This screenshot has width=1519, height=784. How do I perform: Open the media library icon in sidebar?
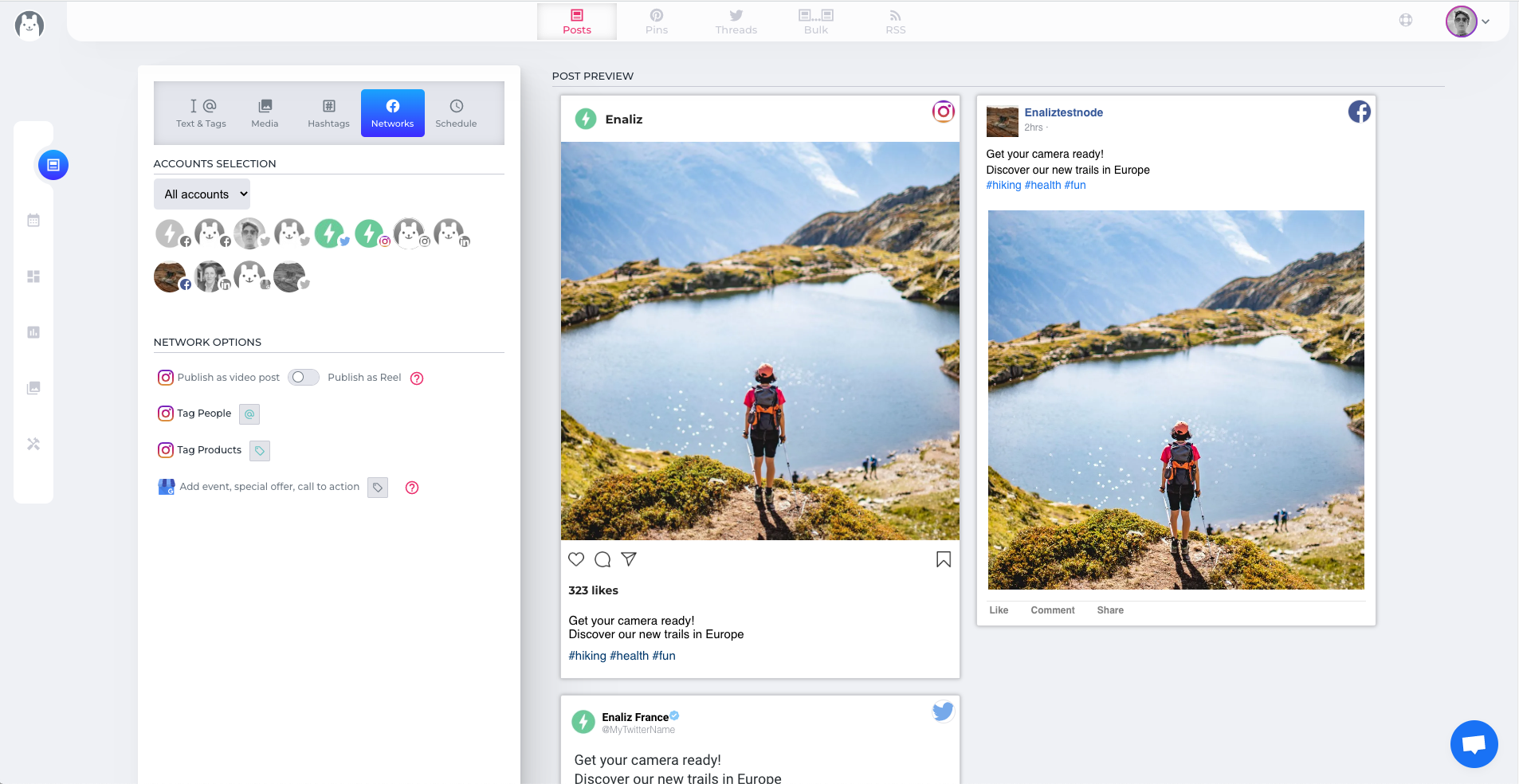33,388
